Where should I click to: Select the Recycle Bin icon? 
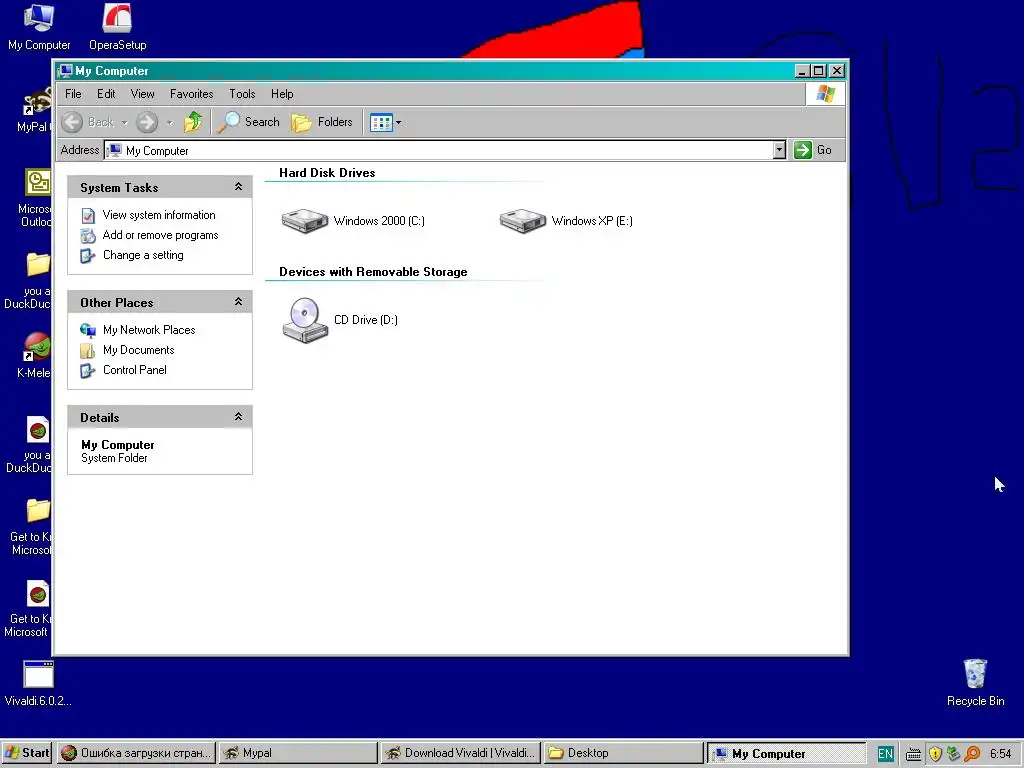(x=975, y=682)
